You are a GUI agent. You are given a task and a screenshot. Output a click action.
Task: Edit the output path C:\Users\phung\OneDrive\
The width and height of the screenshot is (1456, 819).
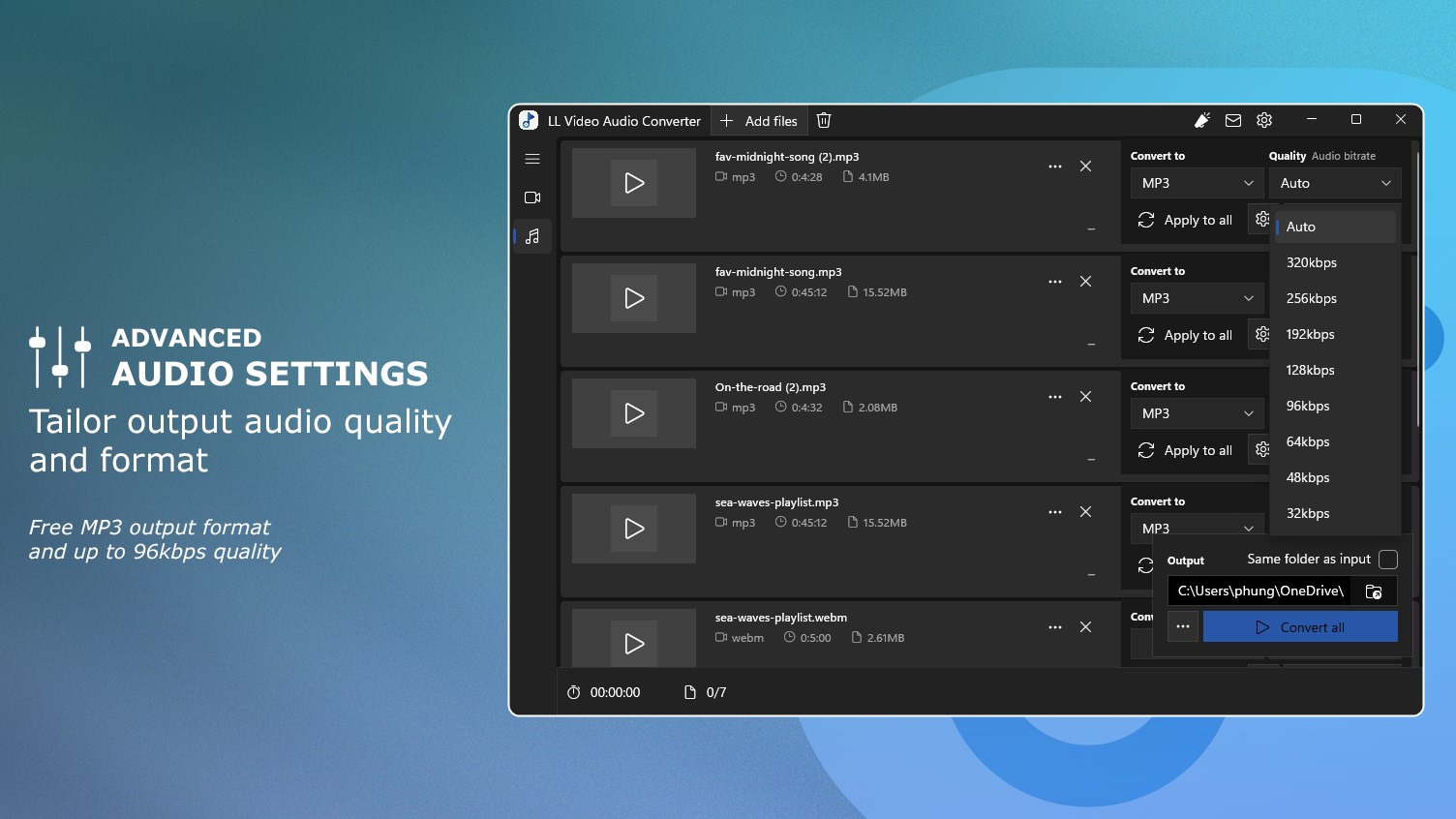tap(1259, 591)
